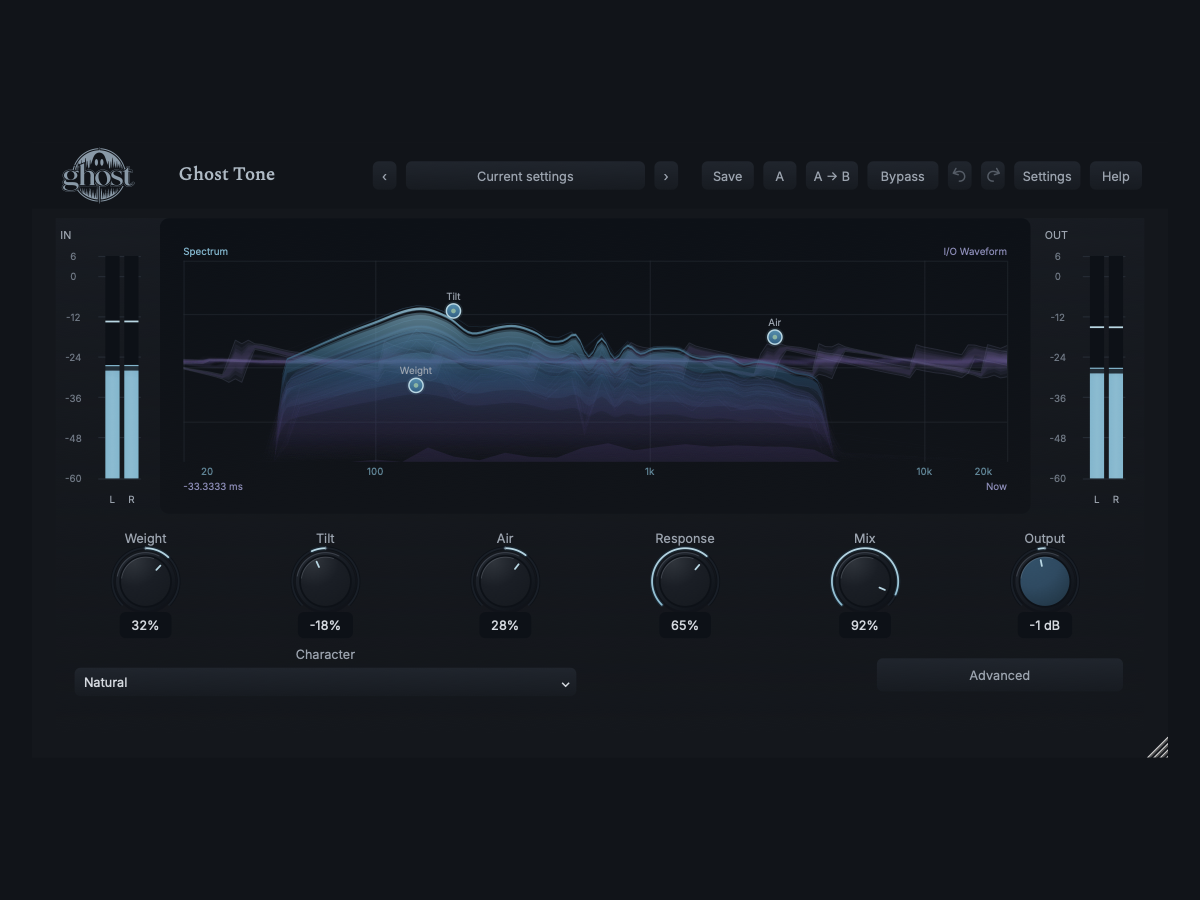Click the Character label text
Screen dimensions: 1200x900
tap(325, 655)
